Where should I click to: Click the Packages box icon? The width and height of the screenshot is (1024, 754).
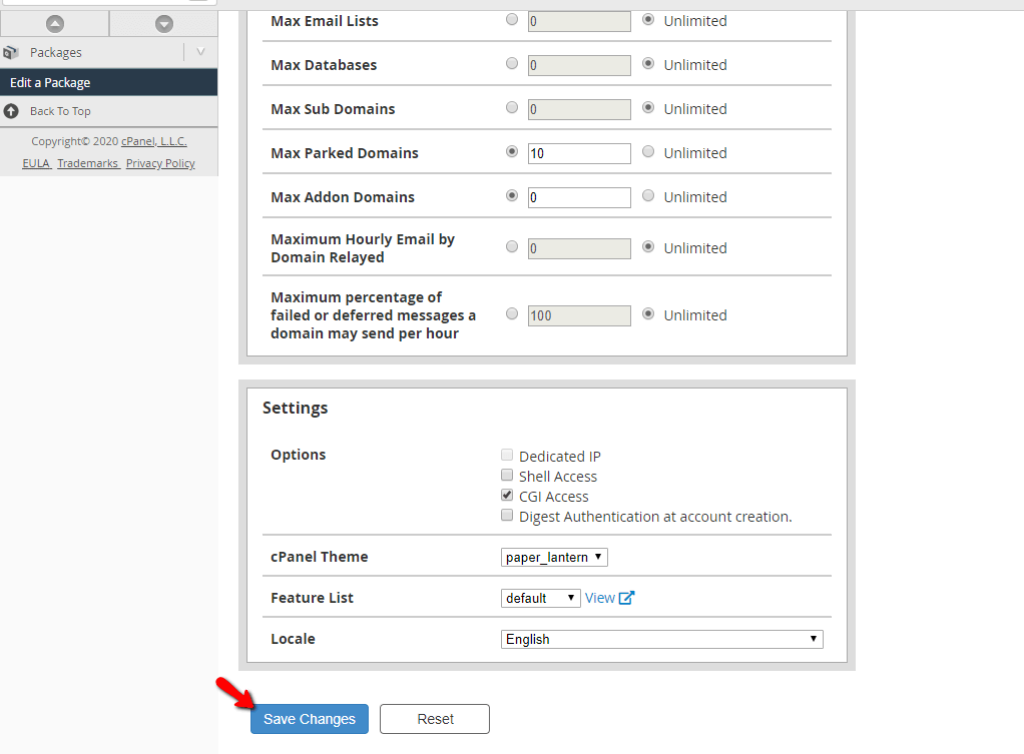point(10,52)
